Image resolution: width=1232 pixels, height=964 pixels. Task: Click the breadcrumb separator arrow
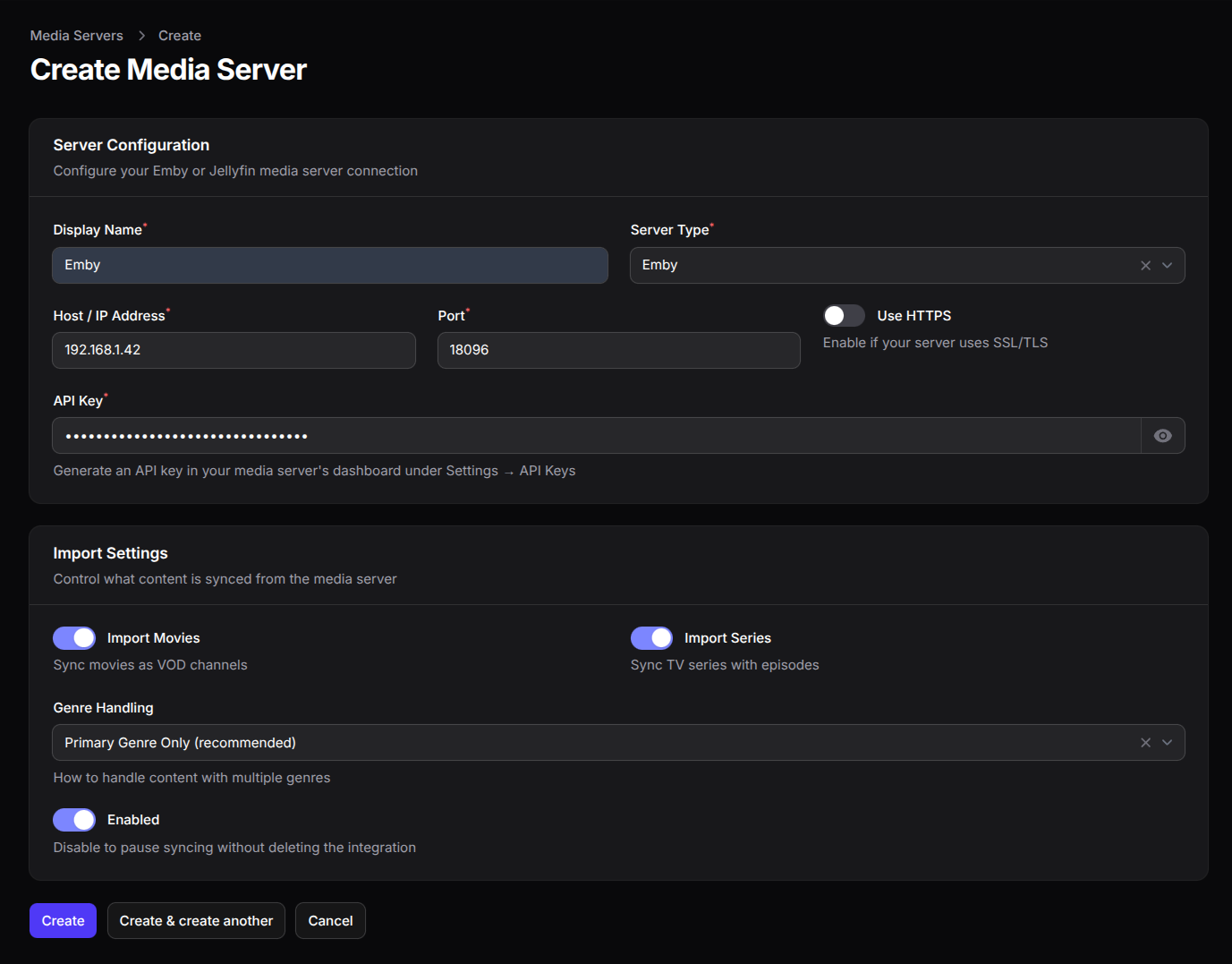(x=141, y=35)
